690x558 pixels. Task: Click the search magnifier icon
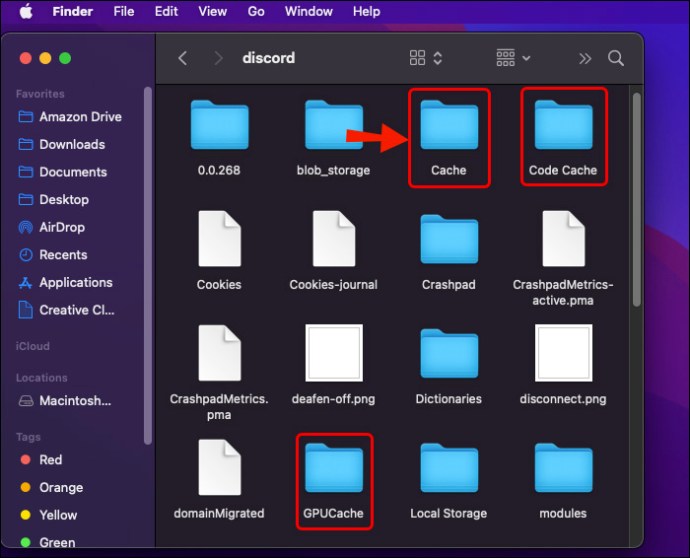pos(616,58)
